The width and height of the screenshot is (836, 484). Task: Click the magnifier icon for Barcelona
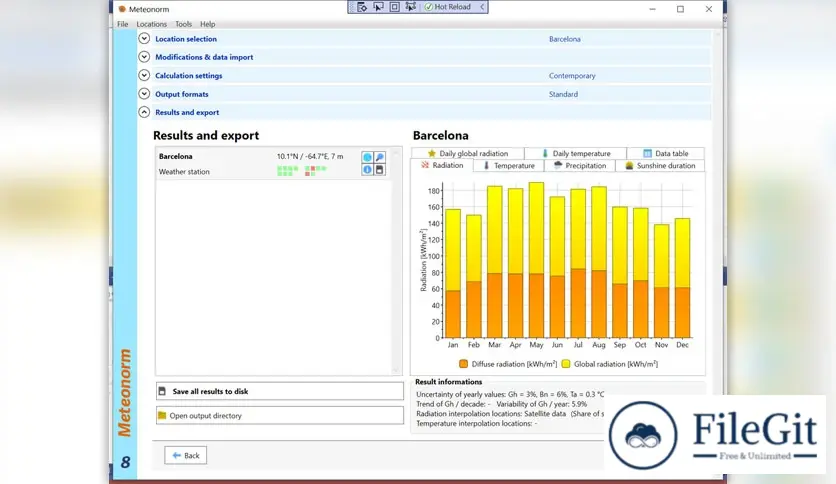pyautogui.click(x=380, y=157)
